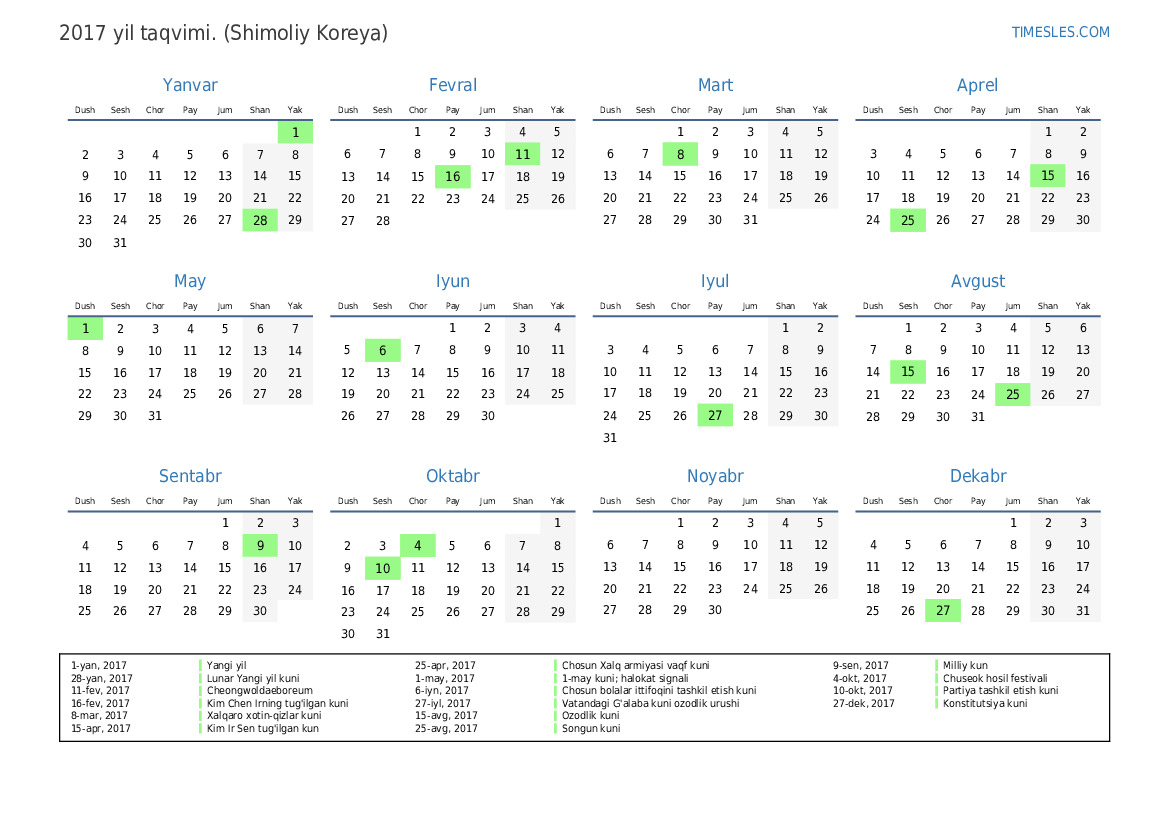Click legend date '27-iyl, 2017'
Viewport: 1169px width, 827px height.
pos(443,703)
